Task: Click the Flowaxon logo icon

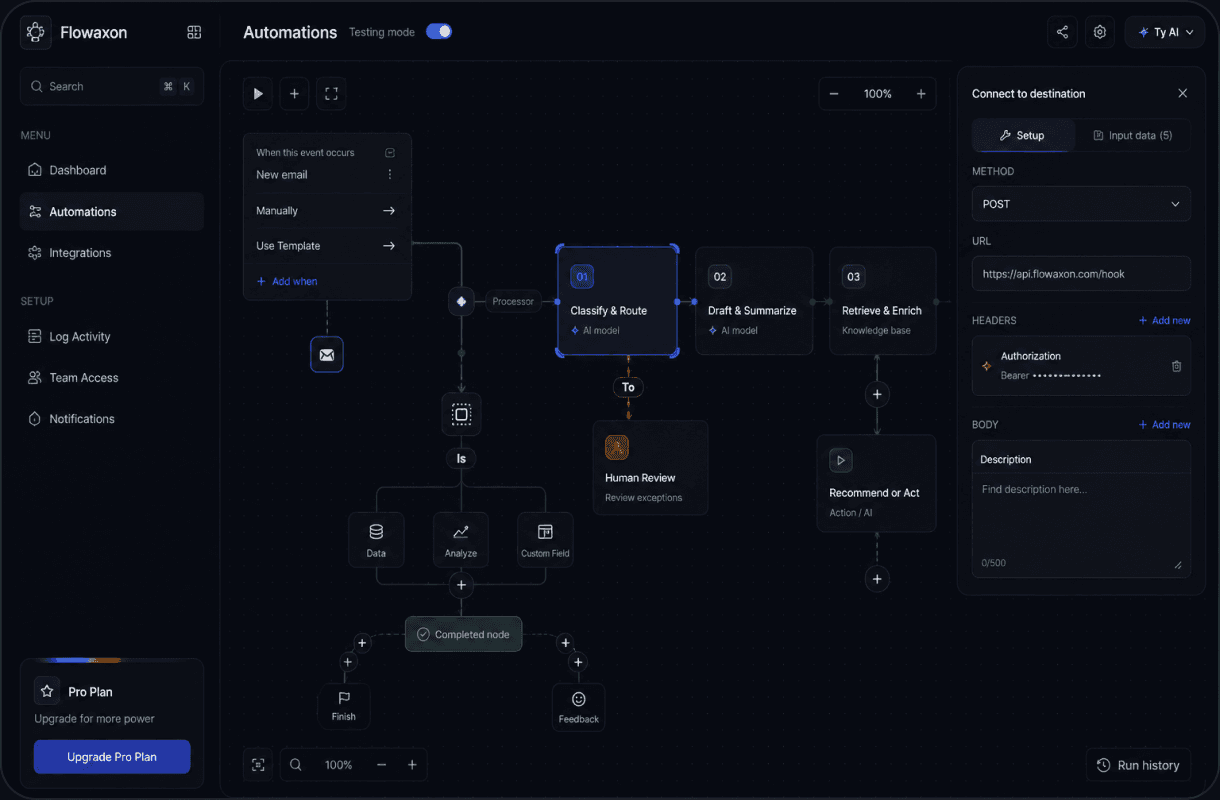Action: pyautogui.click(x=36, y=32)
